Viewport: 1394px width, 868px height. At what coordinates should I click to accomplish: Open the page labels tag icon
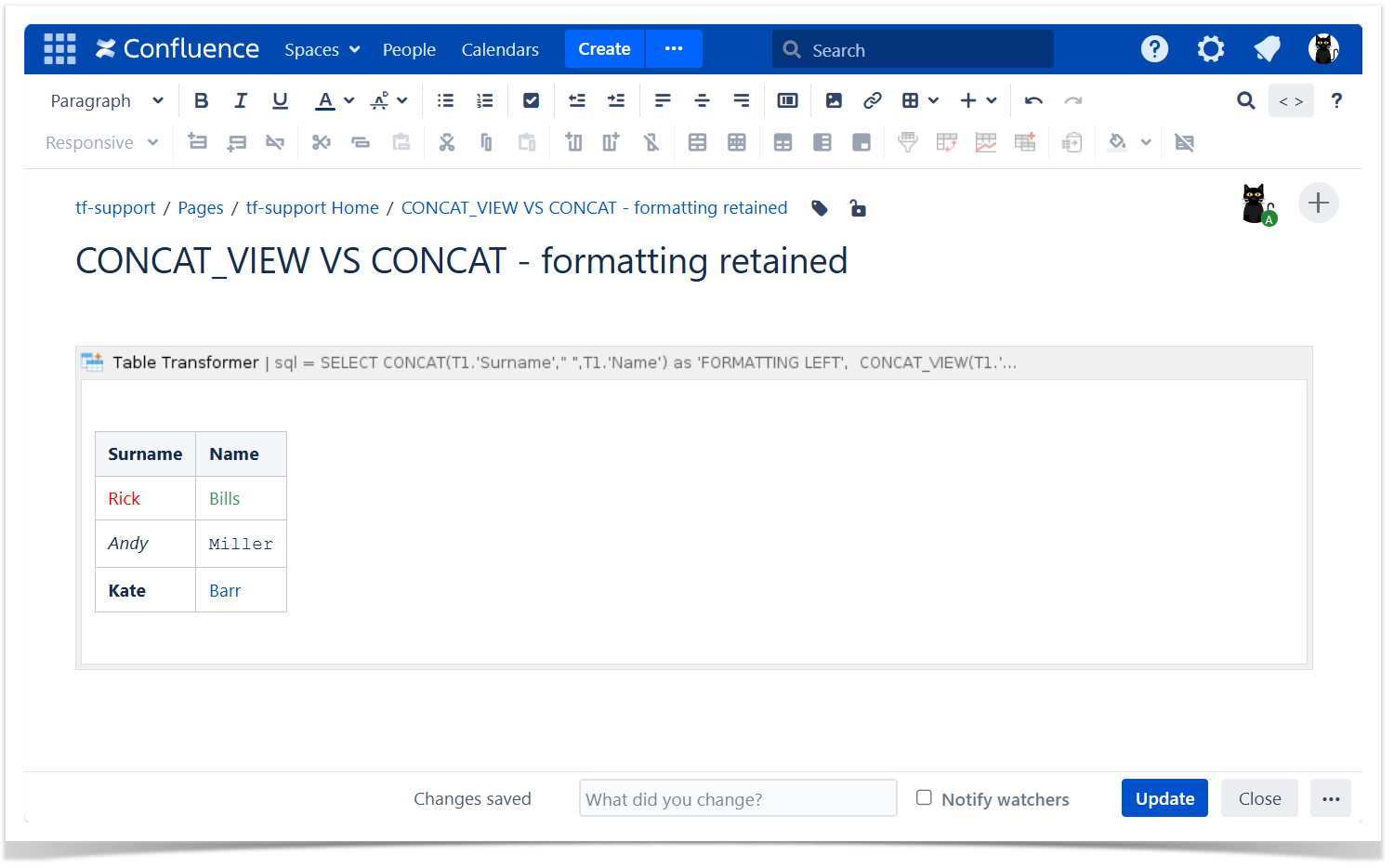[x=820, y=208]
